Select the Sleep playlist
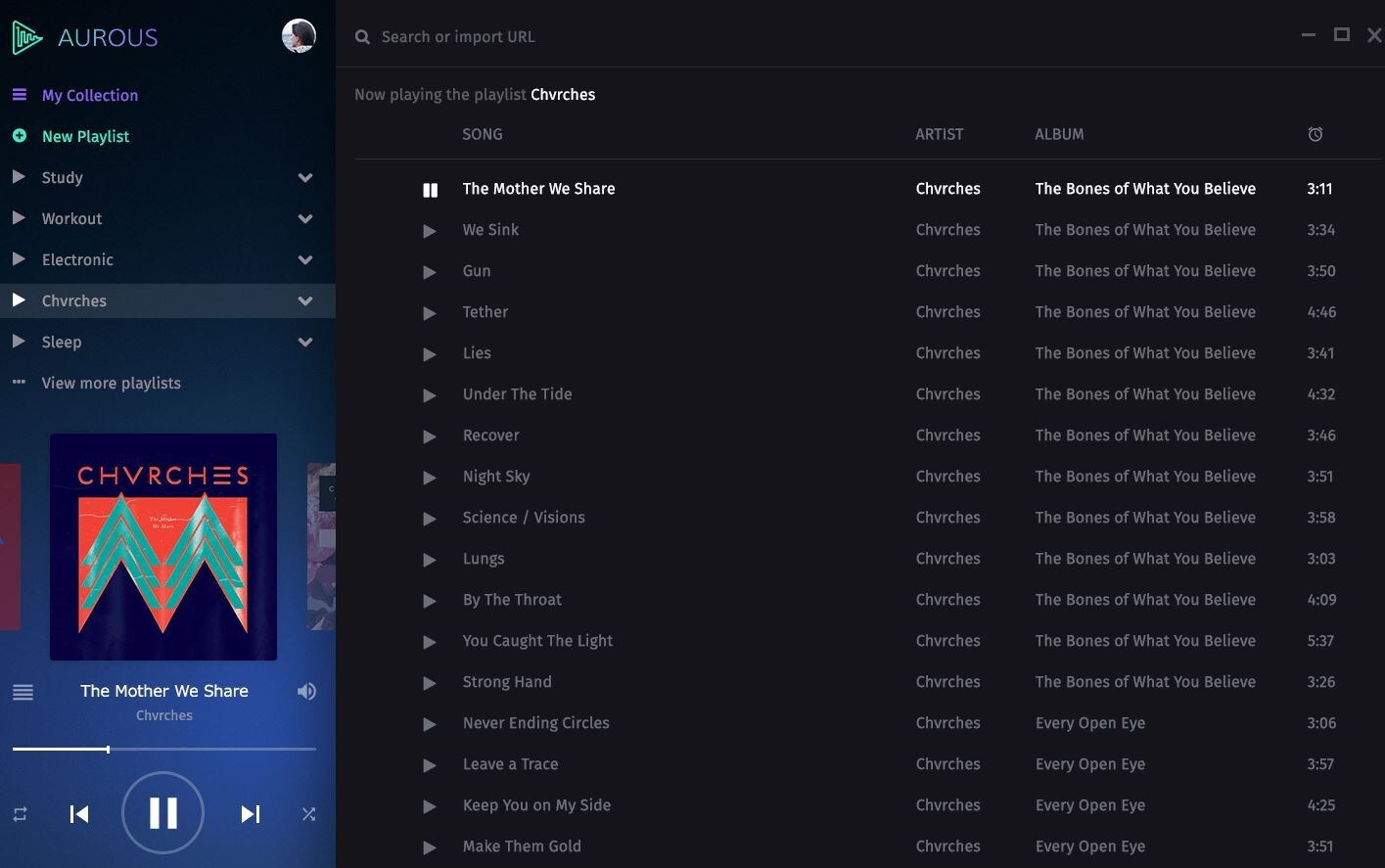Viewport: 1385px width, 868px height. tap(62, 342)
